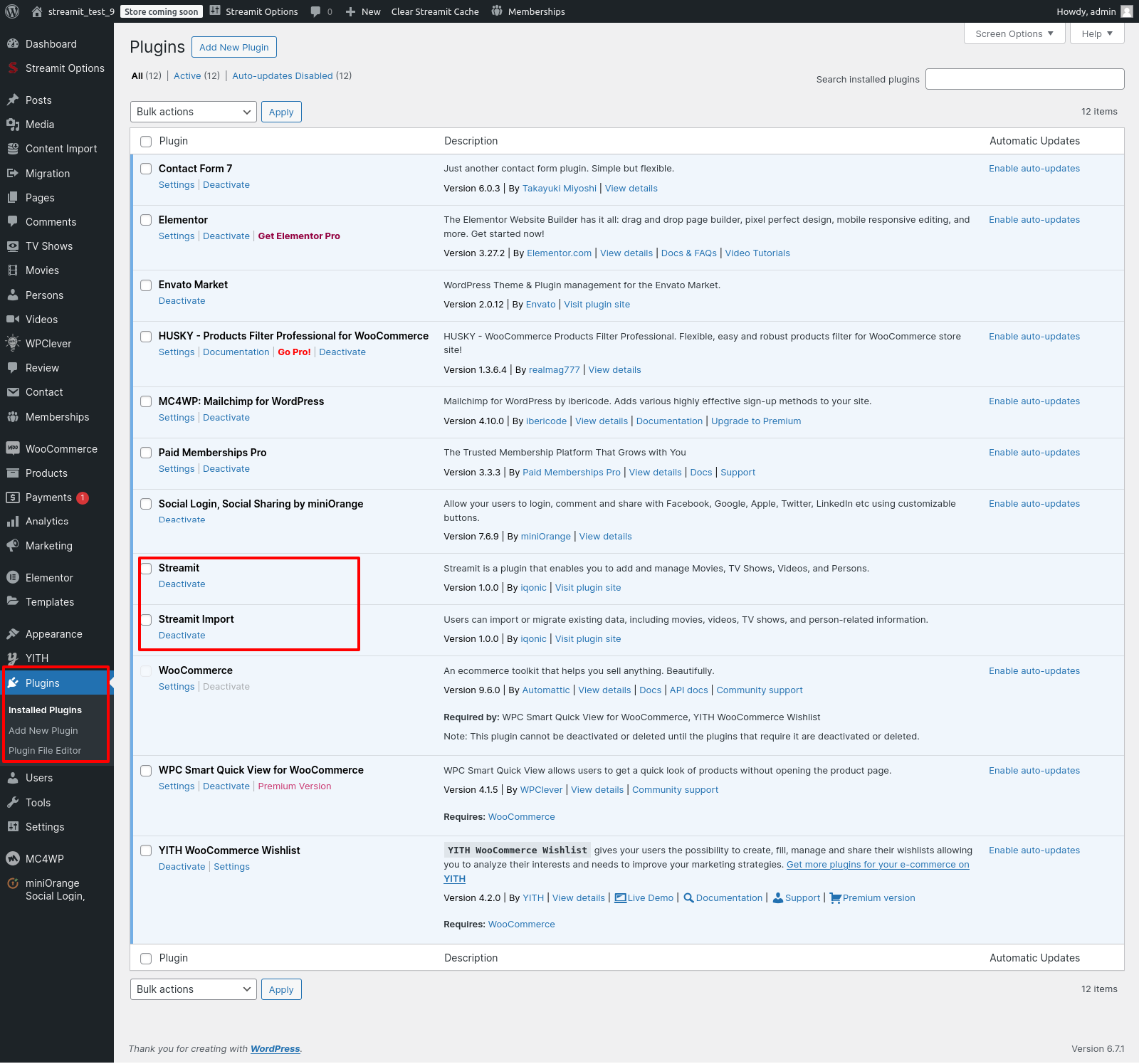Click the Memberships group icon in admin bar

tap(497, 11)
